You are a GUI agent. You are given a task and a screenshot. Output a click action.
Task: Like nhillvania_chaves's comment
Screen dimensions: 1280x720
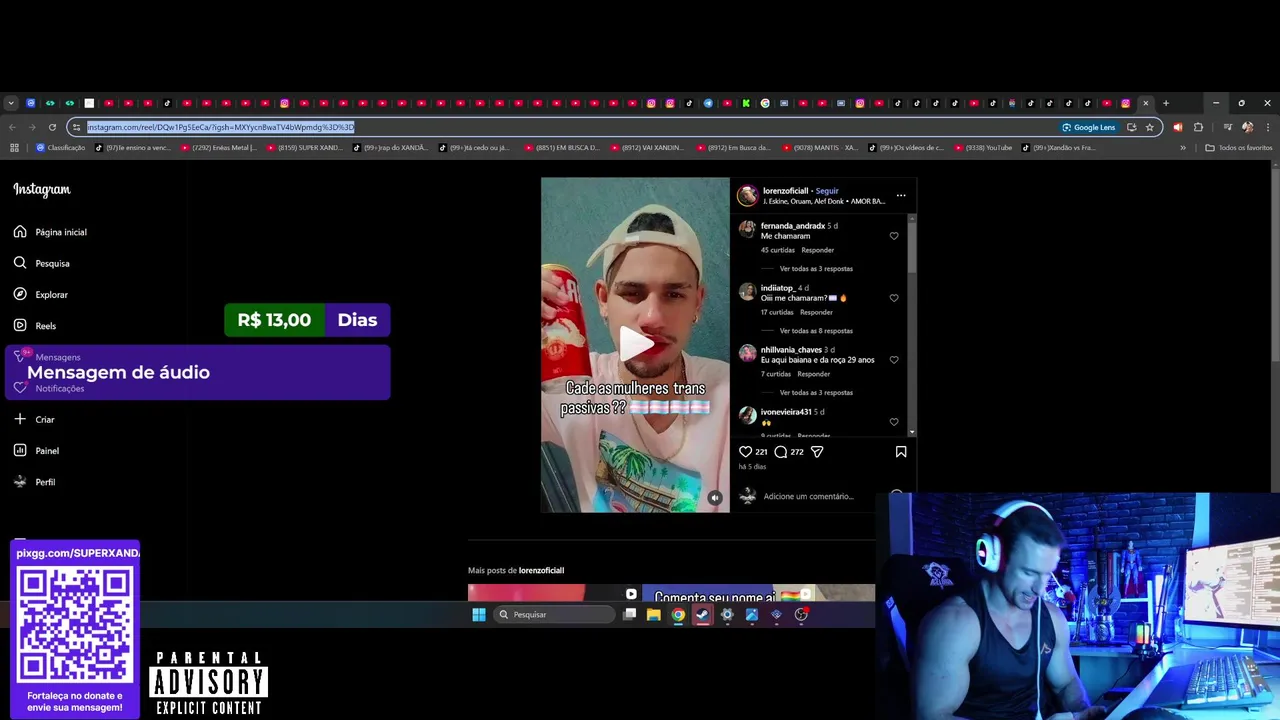[894, 360]
